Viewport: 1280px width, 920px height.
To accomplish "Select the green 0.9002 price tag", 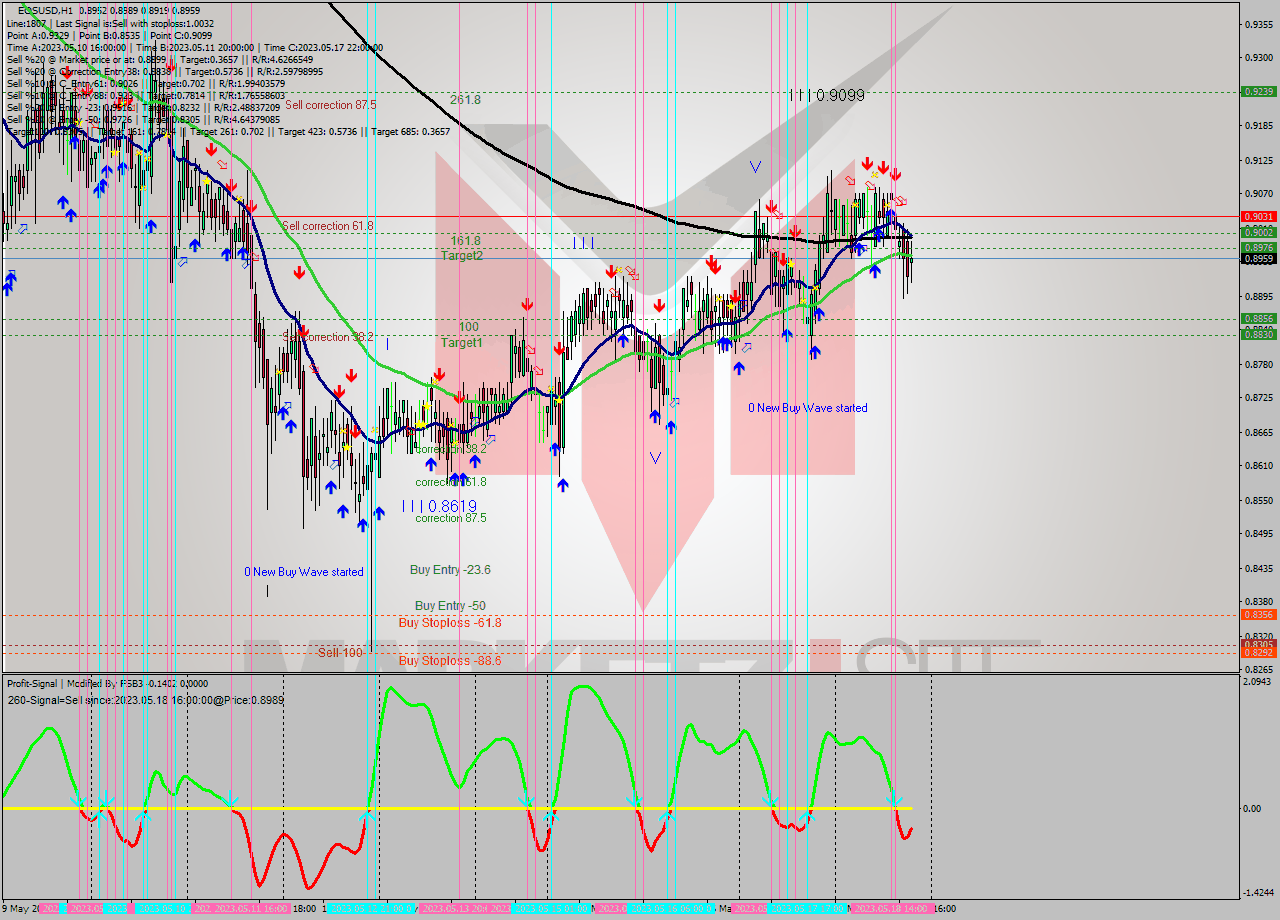I will [1258, 232].
